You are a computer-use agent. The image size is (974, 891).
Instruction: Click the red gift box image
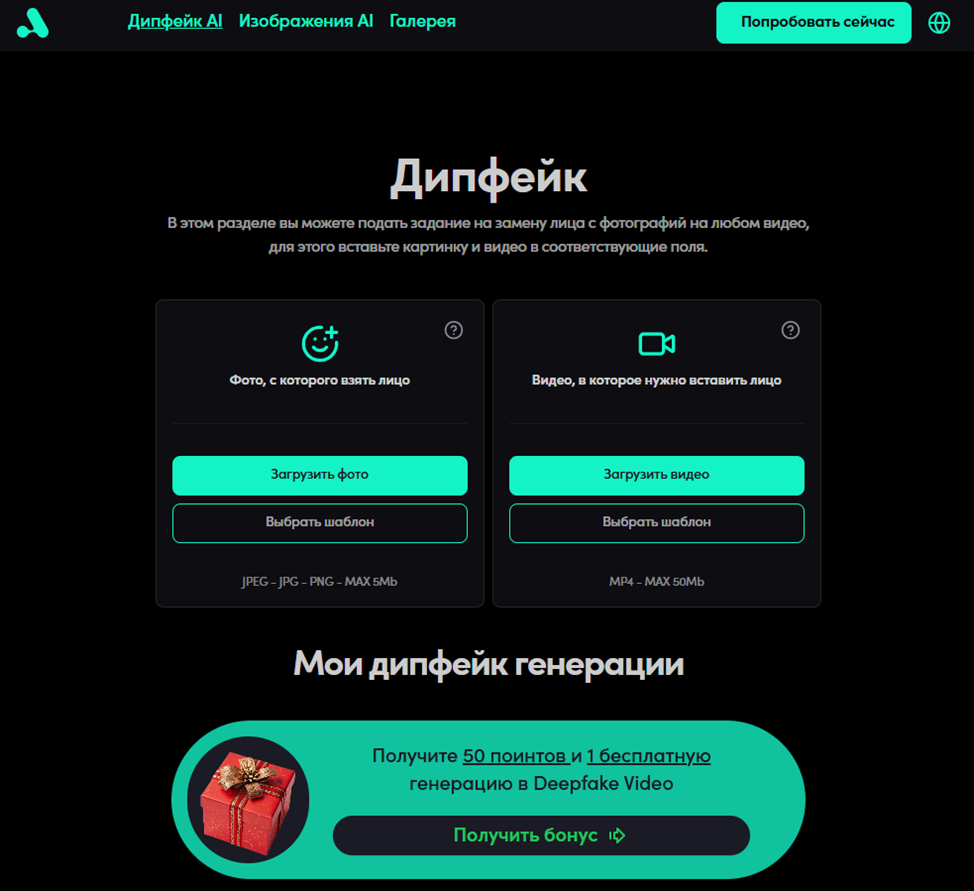248,800
